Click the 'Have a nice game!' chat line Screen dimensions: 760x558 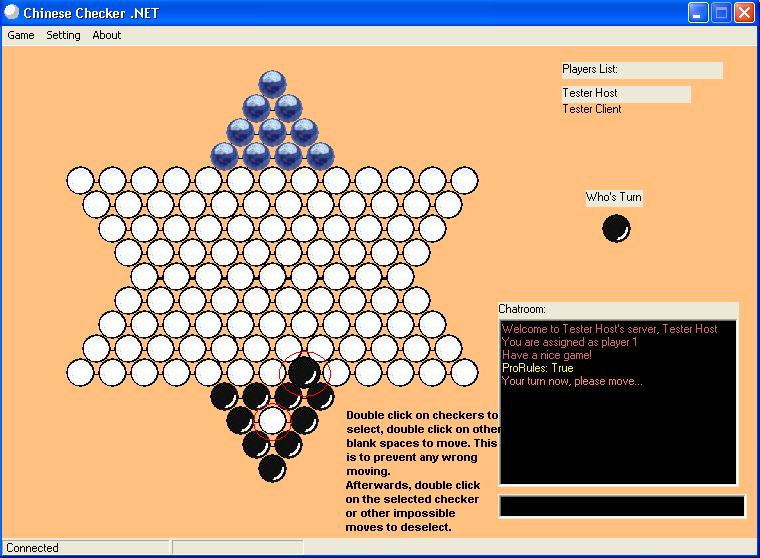(x=547, y=355)
